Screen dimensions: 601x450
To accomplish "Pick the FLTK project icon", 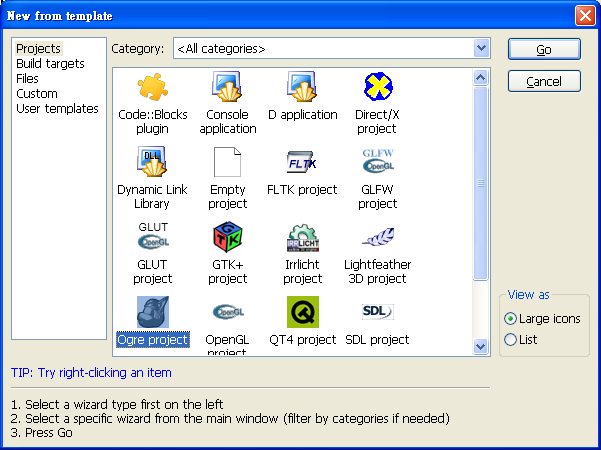I will tap(302, 162).
